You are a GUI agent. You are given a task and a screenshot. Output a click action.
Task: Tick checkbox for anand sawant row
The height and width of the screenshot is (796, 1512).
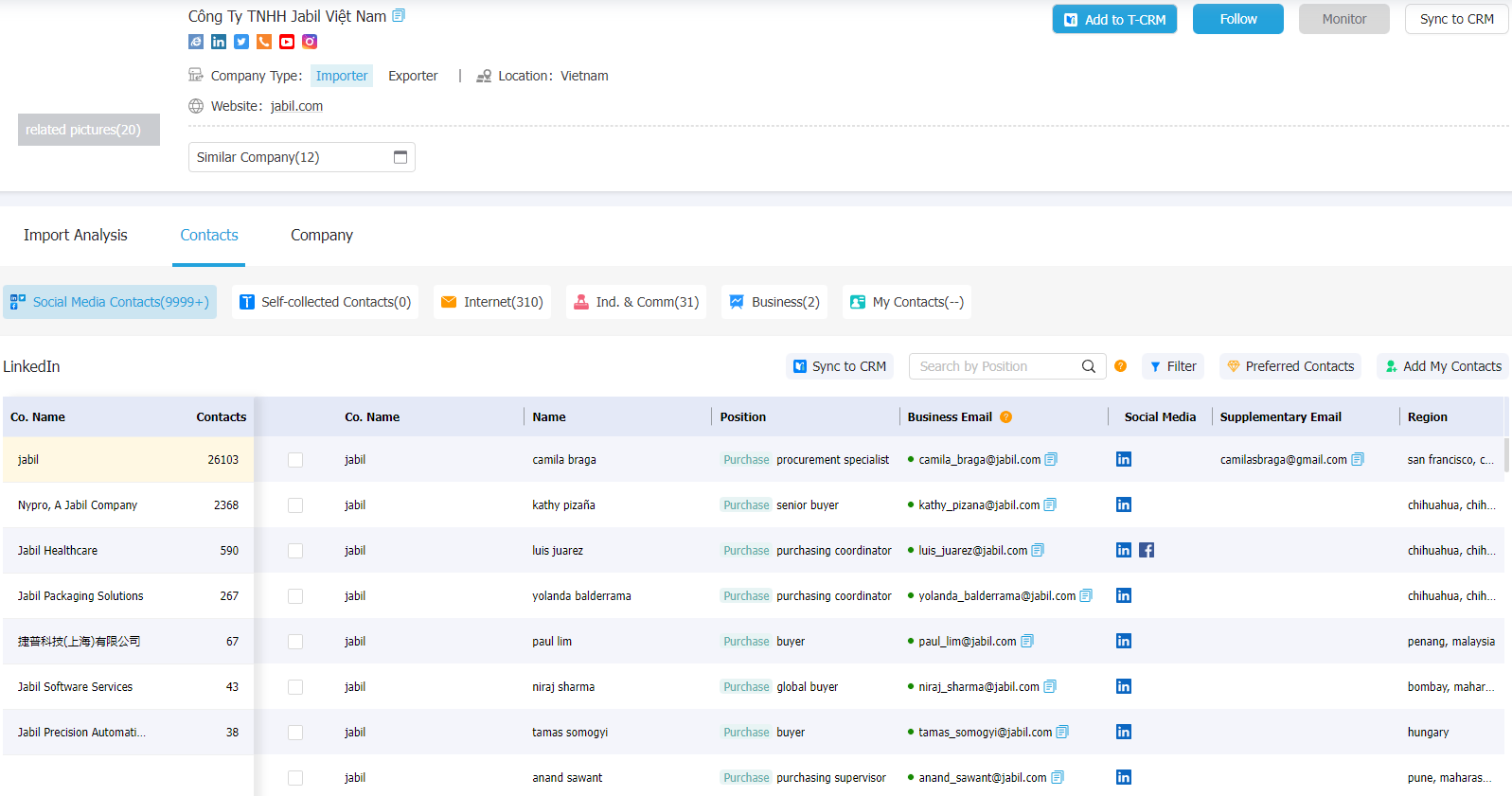295,778
